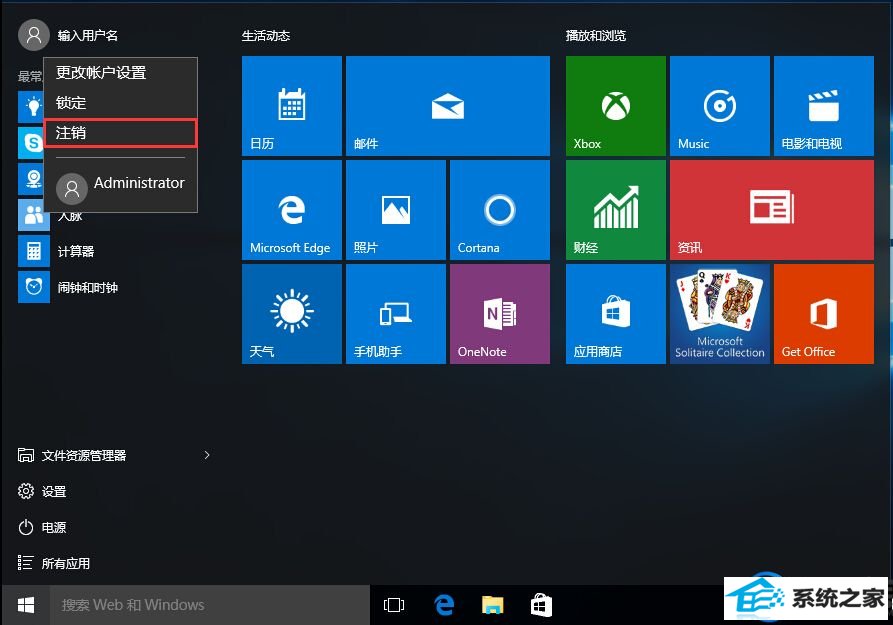Open the 电影和电视 movies tile
This screenshot has width=893, height=625.
(x=824, y=105)
